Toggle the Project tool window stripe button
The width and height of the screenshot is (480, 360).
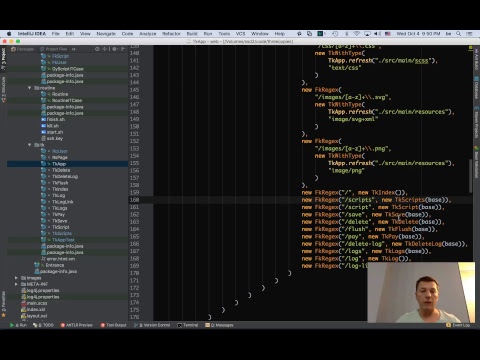coord(3,59)
